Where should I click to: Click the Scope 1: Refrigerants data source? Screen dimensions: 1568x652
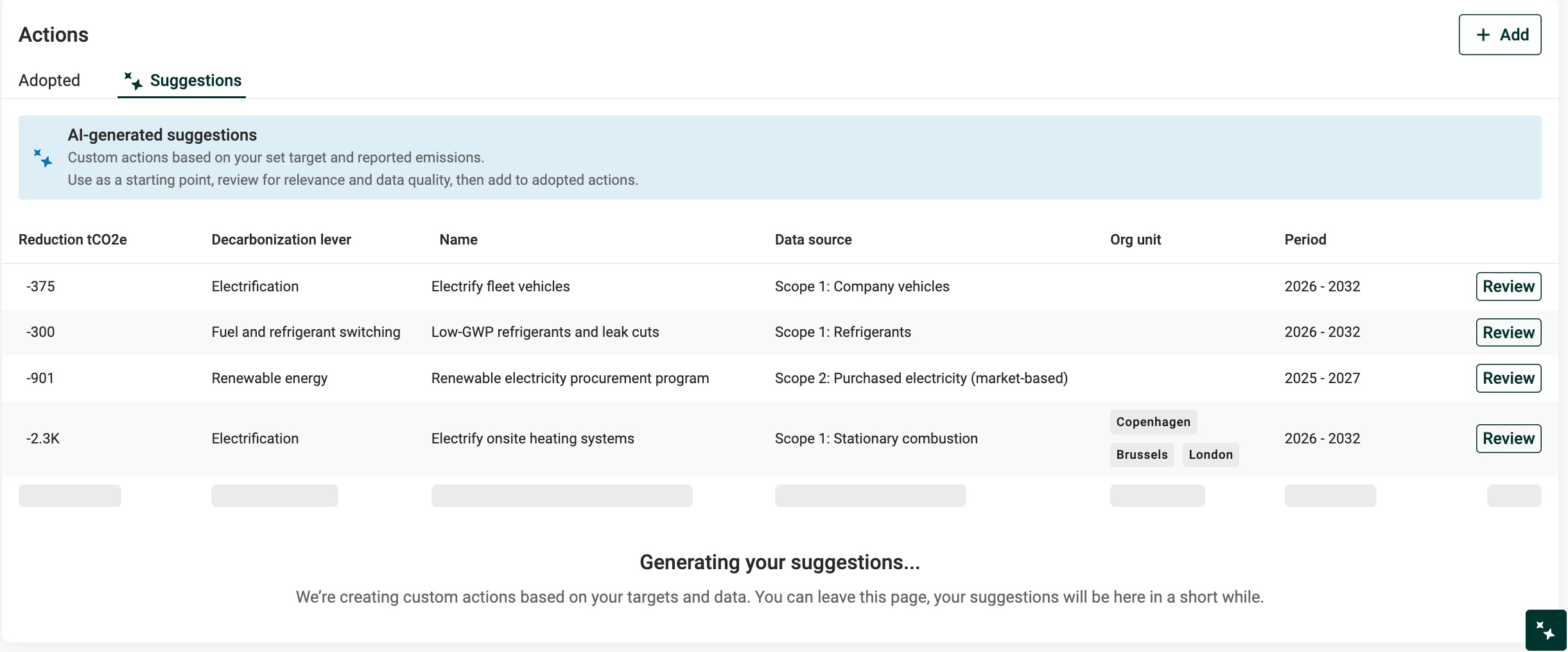click(x=842, y=332)
